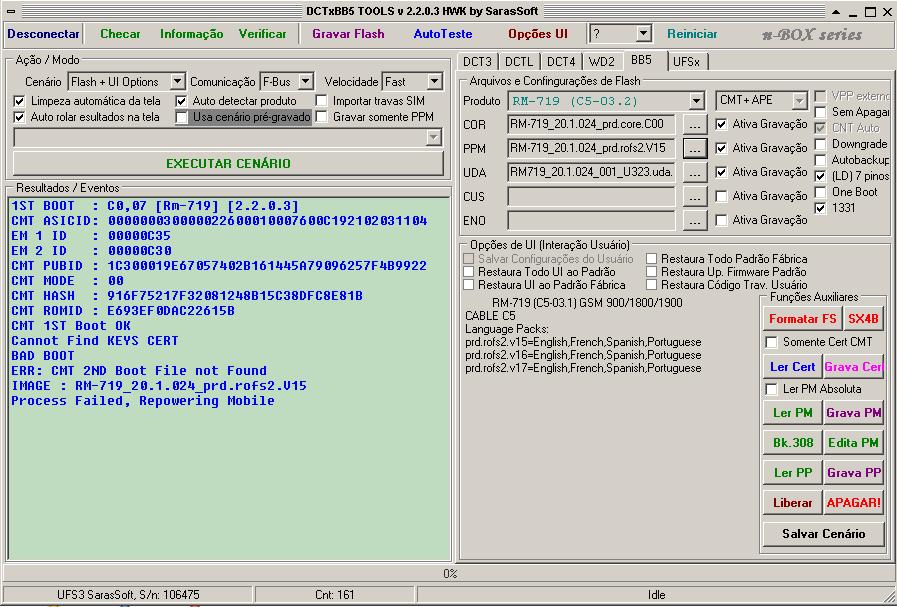
Task: Click the COR file path field
Action: [x=591, y=124]
